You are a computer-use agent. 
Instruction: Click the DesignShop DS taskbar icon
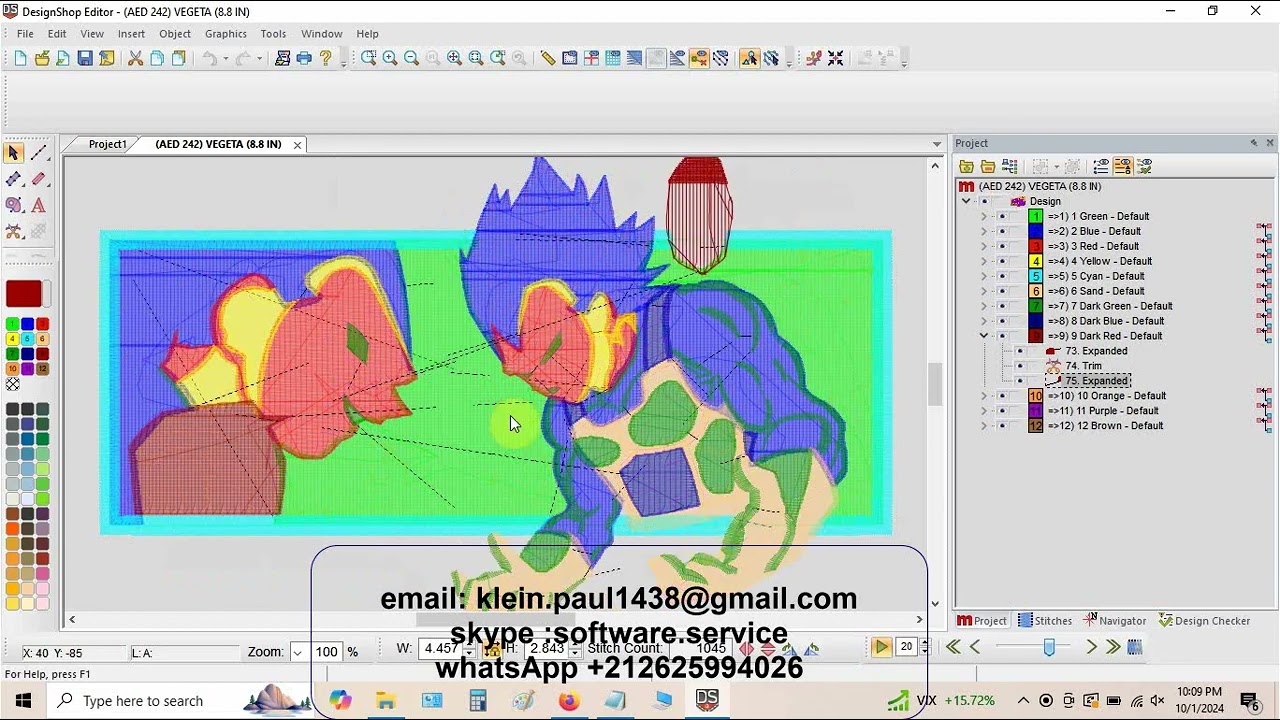pyautogui.click(x=707, y=700)
